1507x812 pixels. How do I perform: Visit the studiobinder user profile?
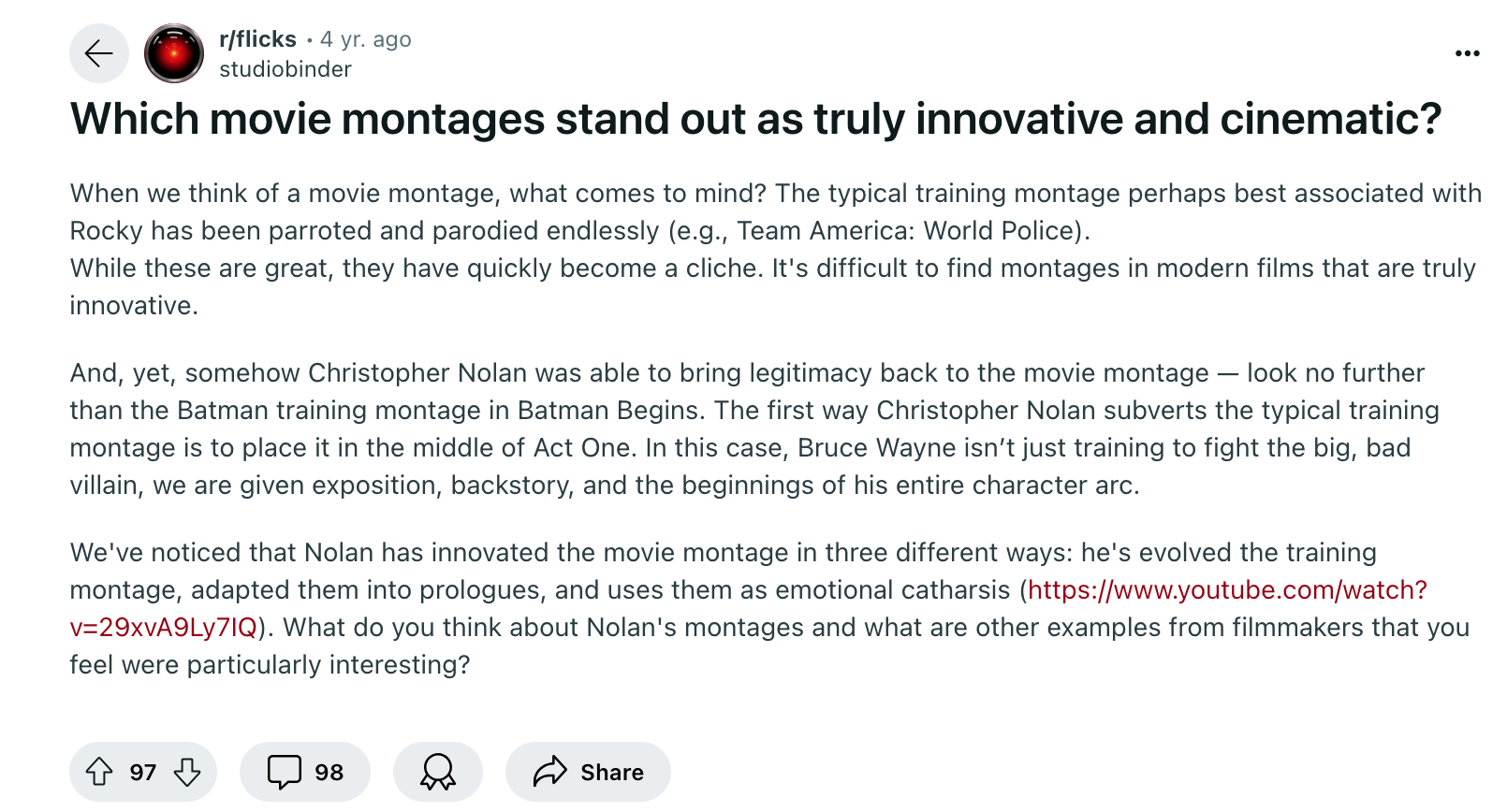pos(285,69)
